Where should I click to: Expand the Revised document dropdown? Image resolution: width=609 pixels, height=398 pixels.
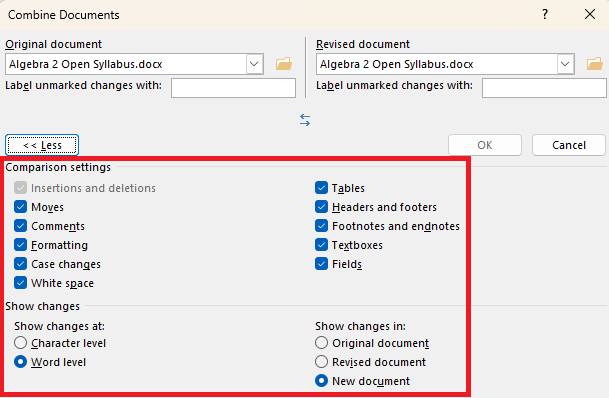pos(566,64)
